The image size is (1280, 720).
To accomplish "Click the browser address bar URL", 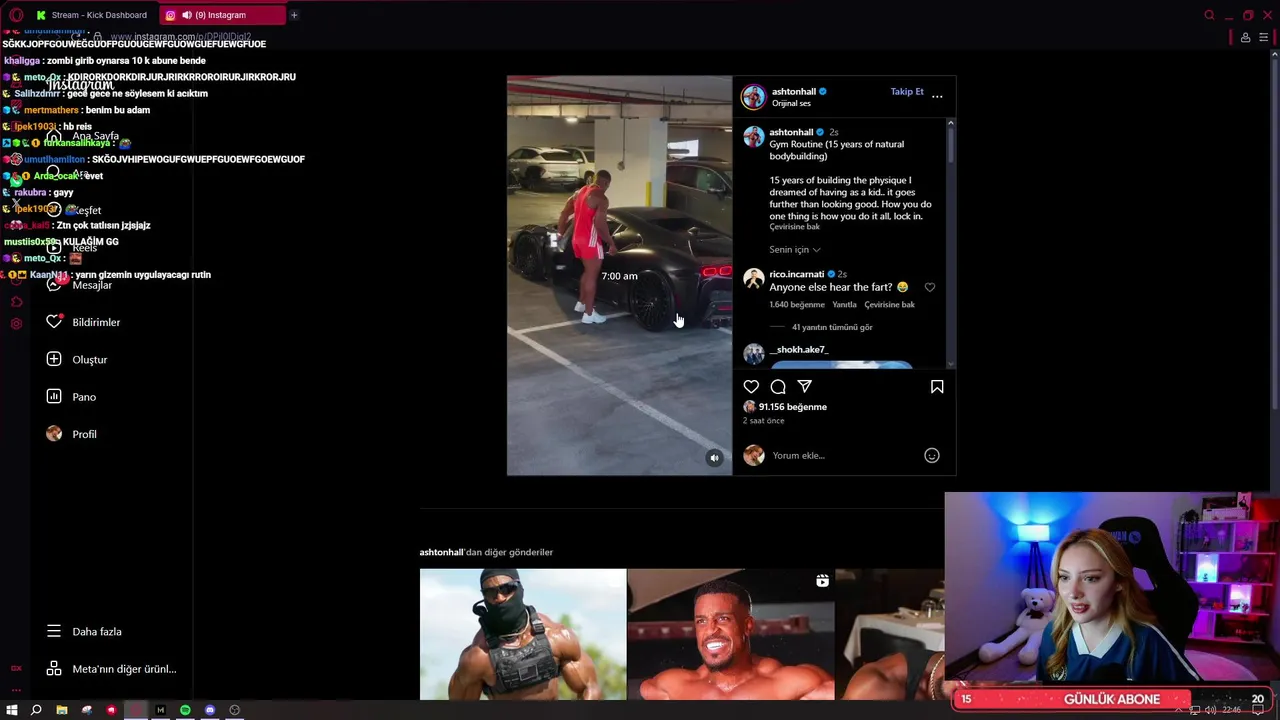I will 180,38.
